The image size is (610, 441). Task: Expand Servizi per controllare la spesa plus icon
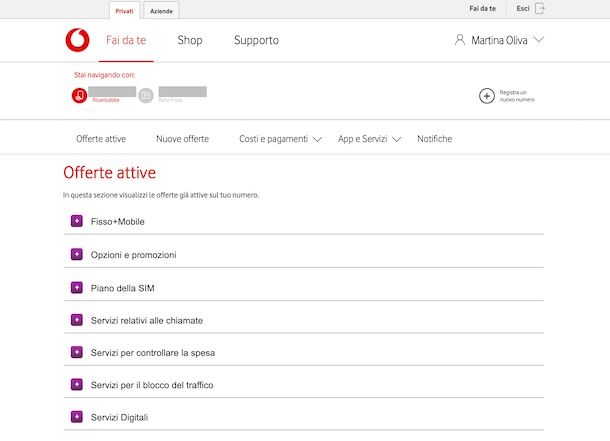tap(77, 352)
